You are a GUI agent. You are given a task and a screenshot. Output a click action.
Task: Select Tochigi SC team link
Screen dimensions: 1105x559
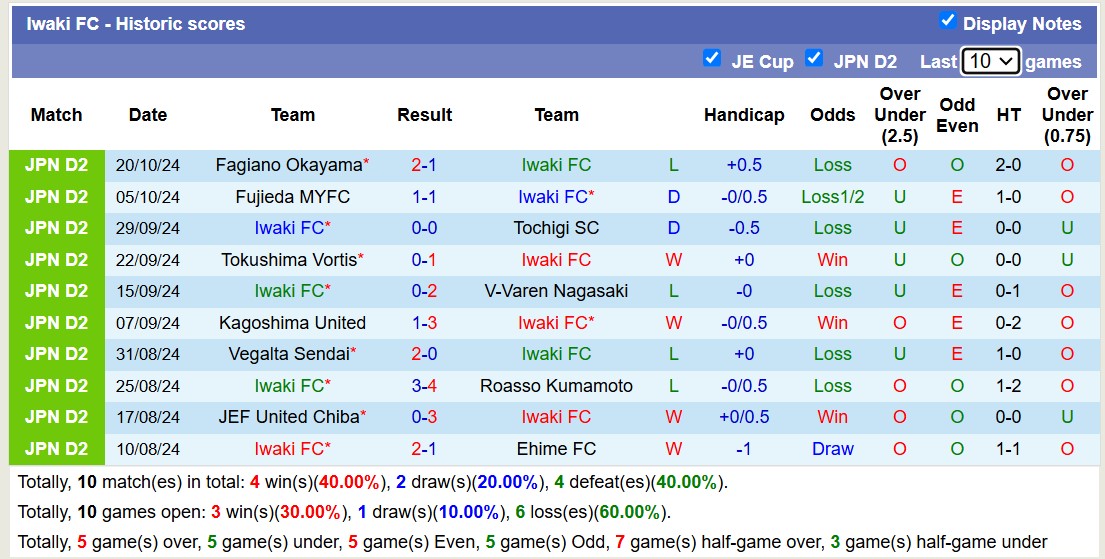click(556, 228)
